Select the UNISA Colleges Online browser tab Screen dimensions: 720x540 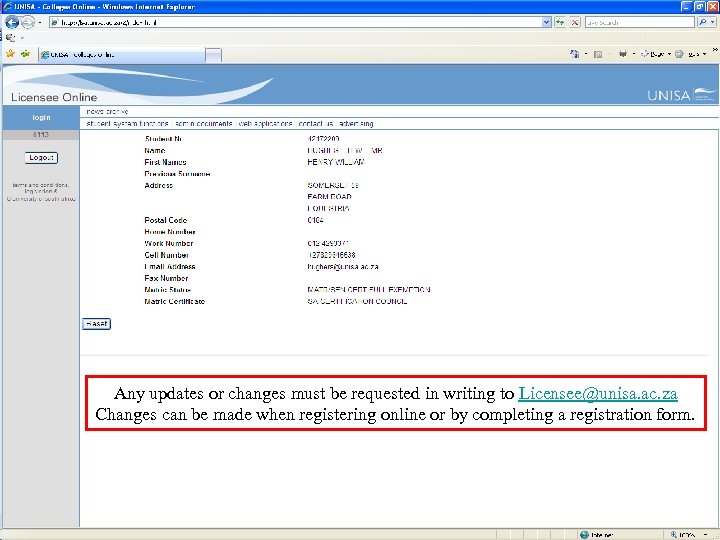[x=122, y=55]
